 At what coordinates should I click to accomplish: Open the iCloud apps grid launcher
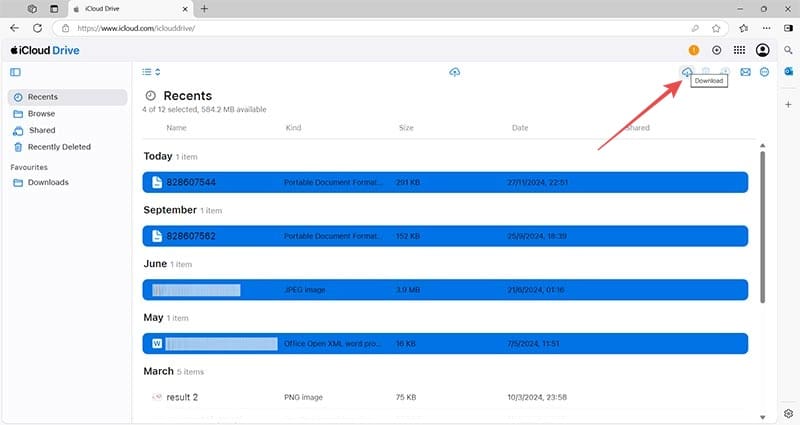[739, 50]
